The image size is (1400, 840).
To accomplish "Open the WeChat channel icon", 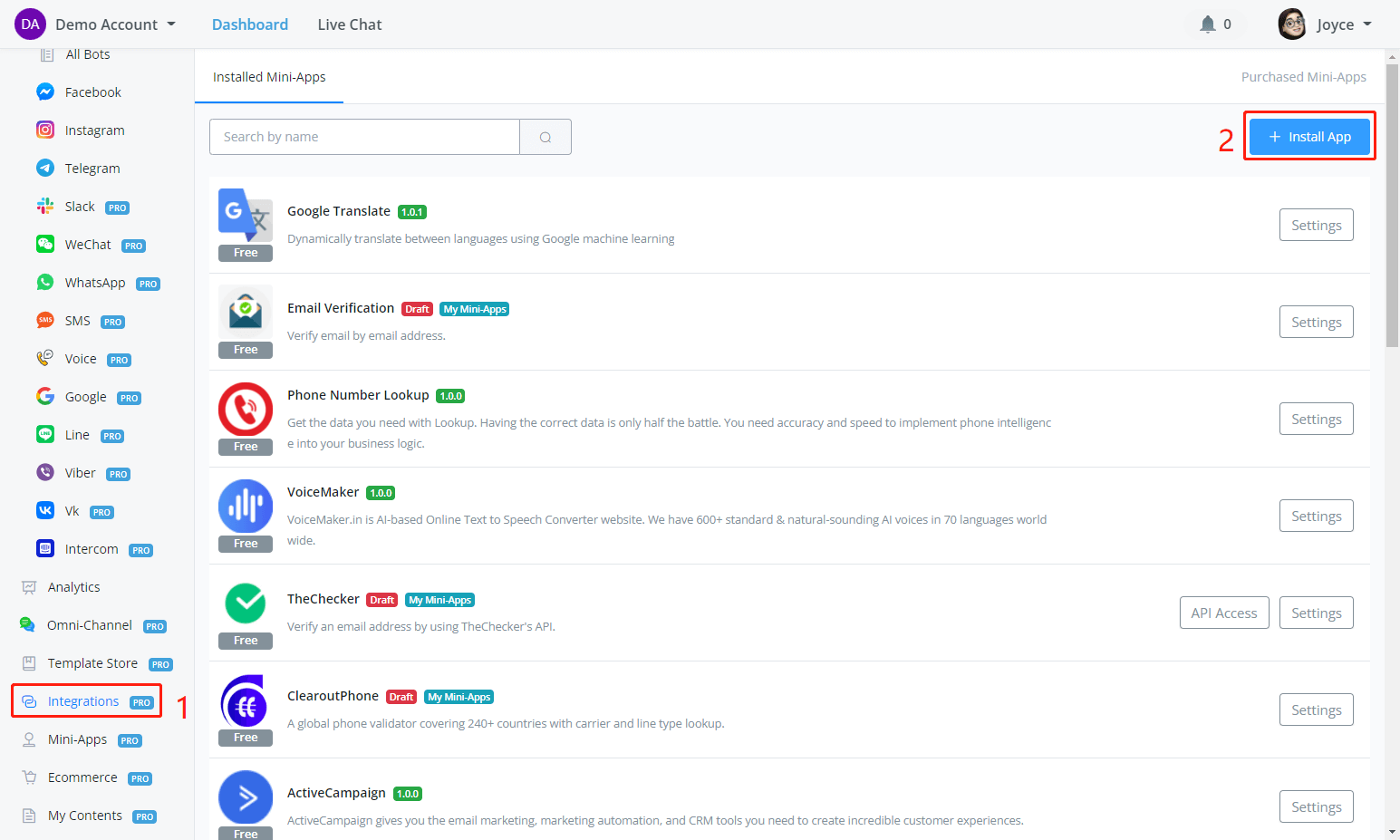I will coord(45,244).
